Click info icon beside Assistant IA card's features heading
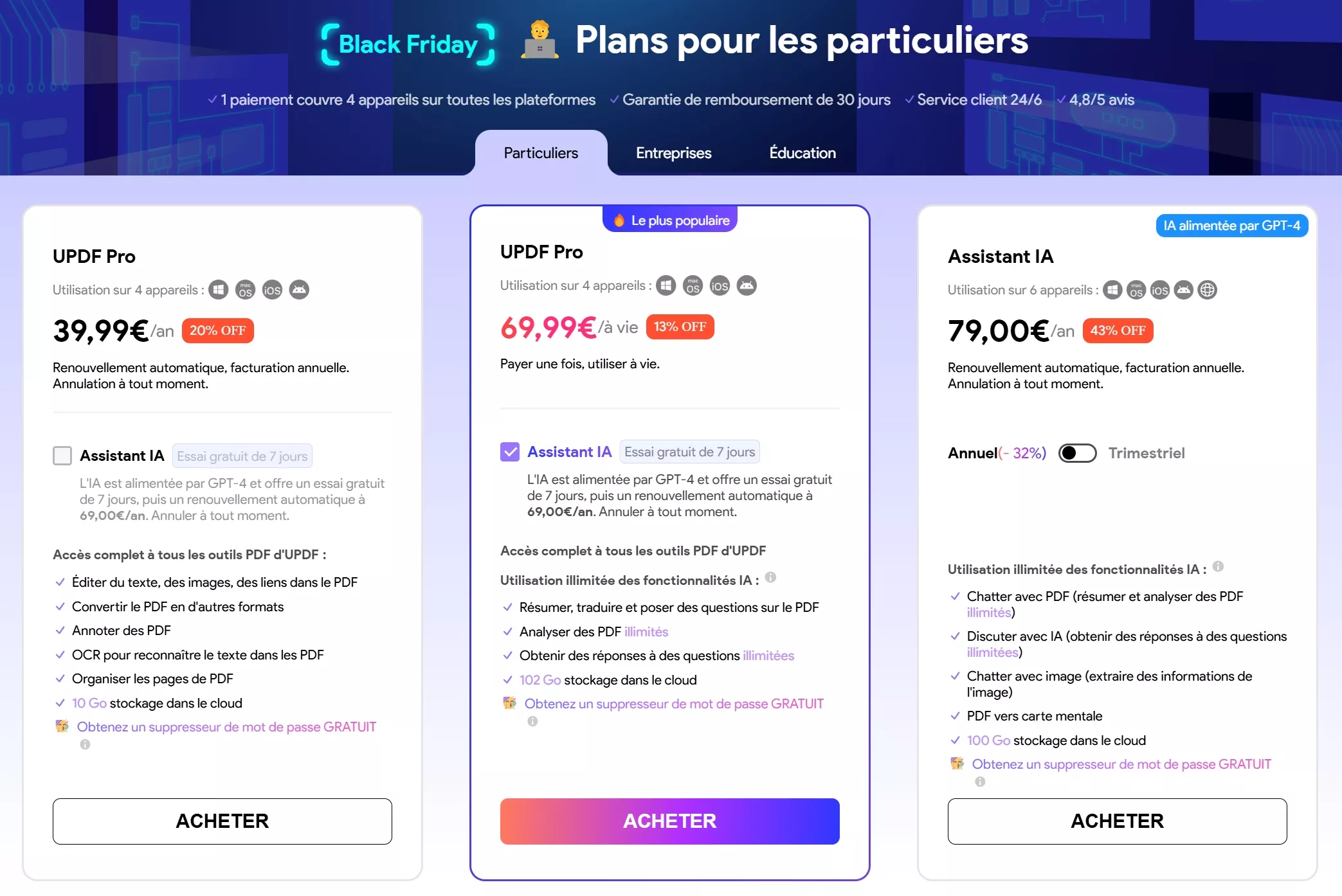 click(1218, 566)
